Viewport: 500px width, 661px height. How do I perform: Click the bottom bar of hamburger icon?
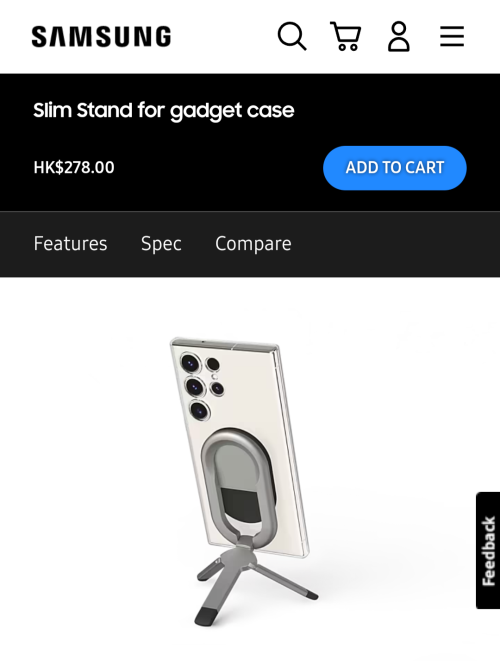pyautogui.click(x=452, y=45)
